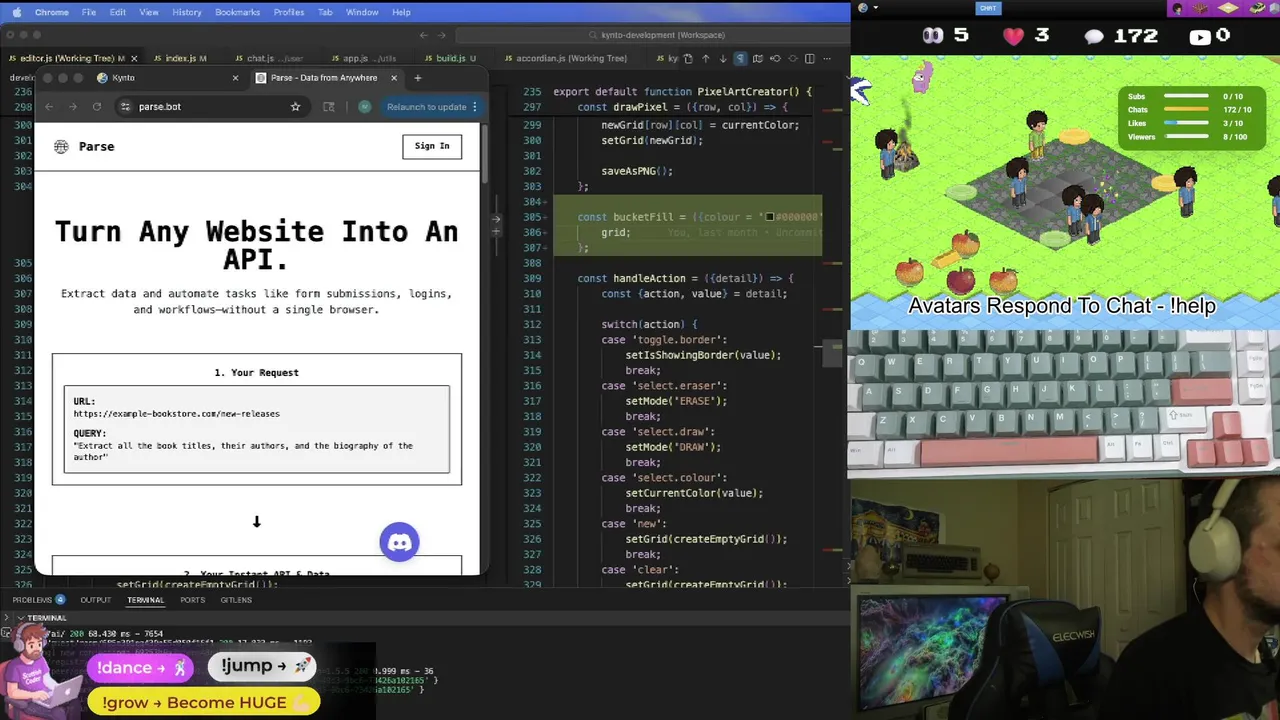Open editor more actions ellipsis
This screenshot has height=720, width=1280.
[826, 59]
